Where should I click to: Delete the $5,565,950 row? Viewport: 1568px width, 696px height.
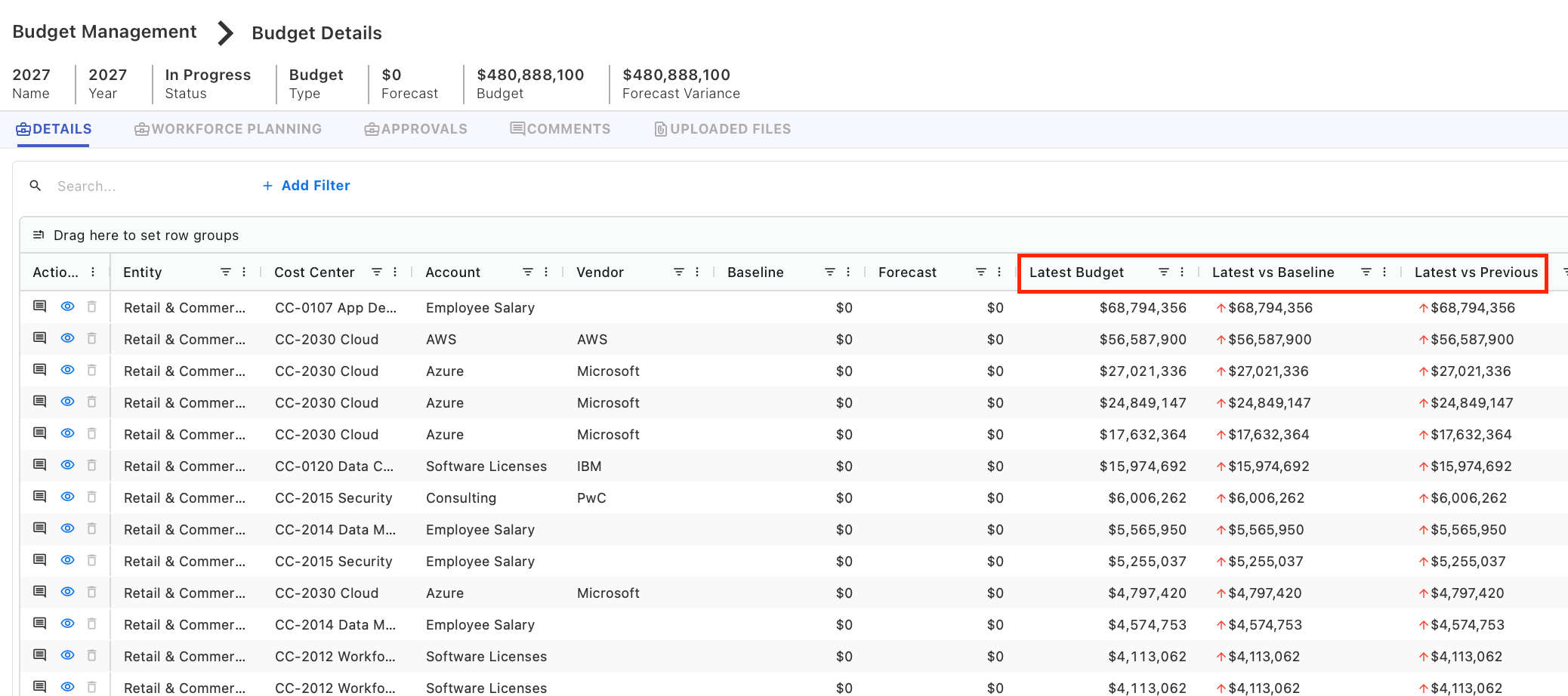coord(92,528)
